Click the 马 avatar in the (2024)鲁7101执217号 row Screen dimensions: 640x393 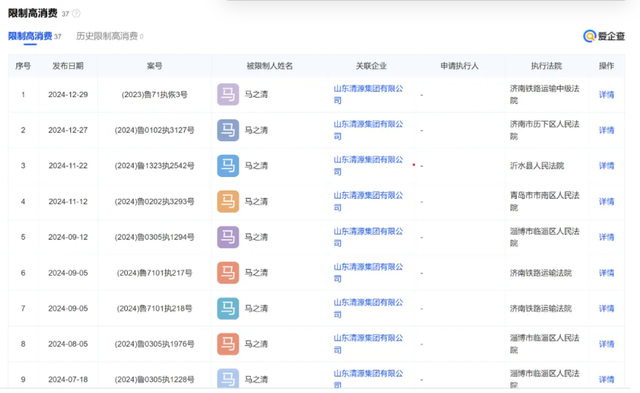(228, 273)
